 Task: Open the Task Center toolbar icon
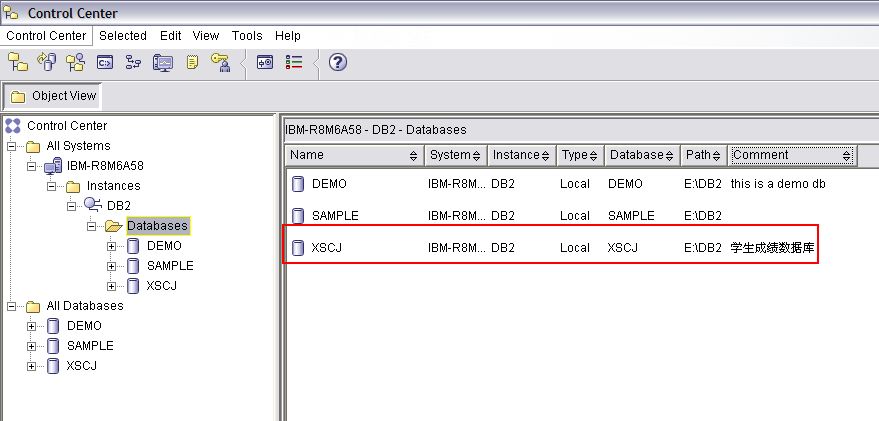(133, 62)
